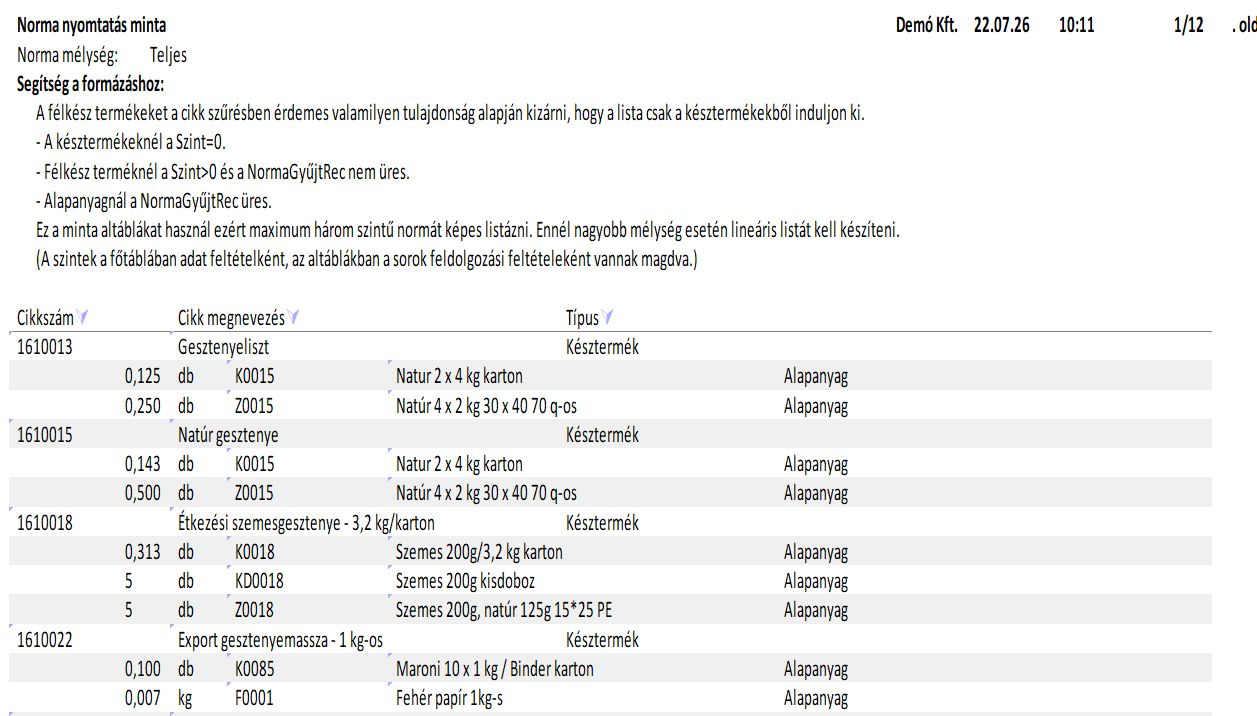Click the KD0018 component code
The width and height of the screenshot is (1257, 716).
click(259, 581)
